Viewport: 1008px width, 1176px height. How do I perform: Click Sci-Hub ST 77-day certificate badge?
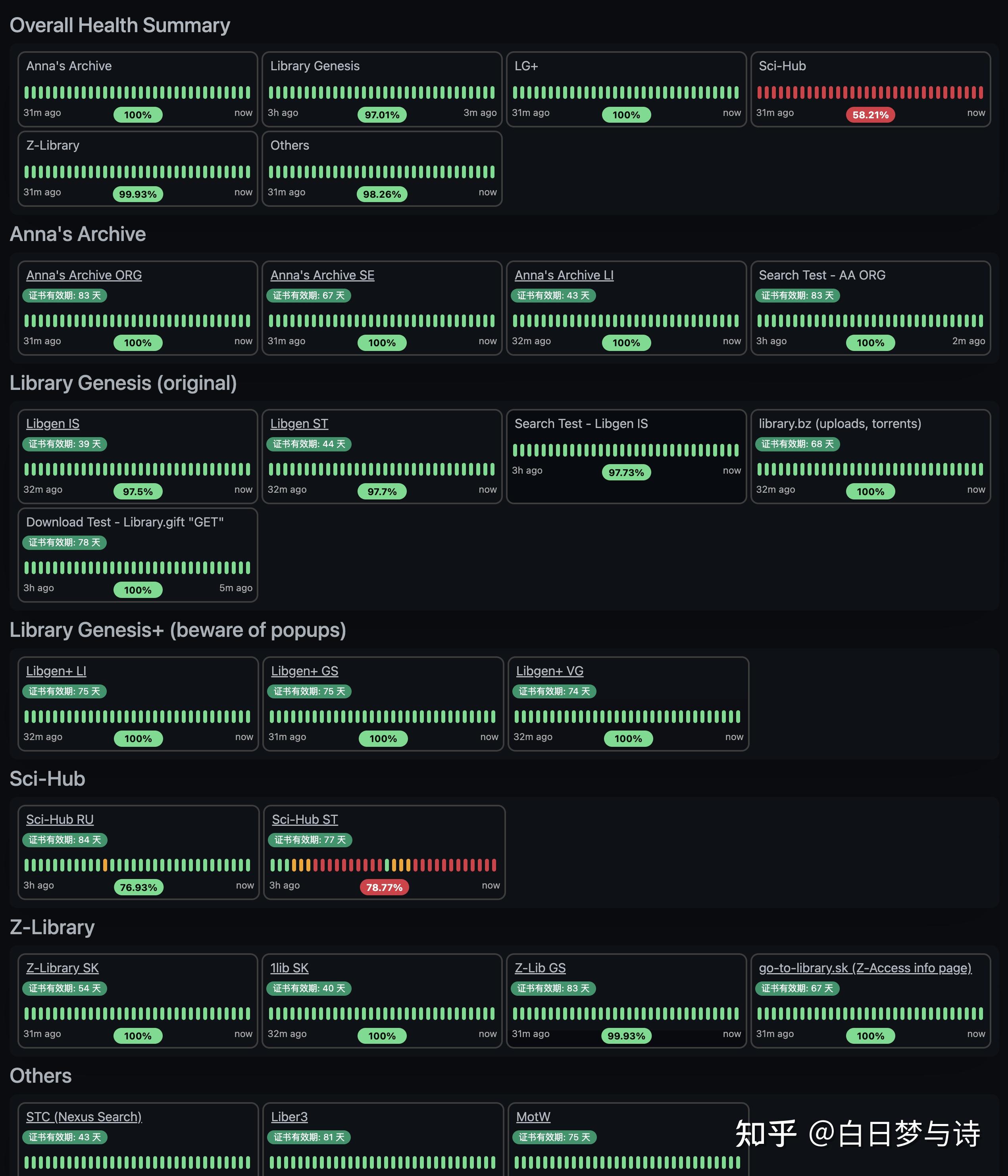(310, 840)
